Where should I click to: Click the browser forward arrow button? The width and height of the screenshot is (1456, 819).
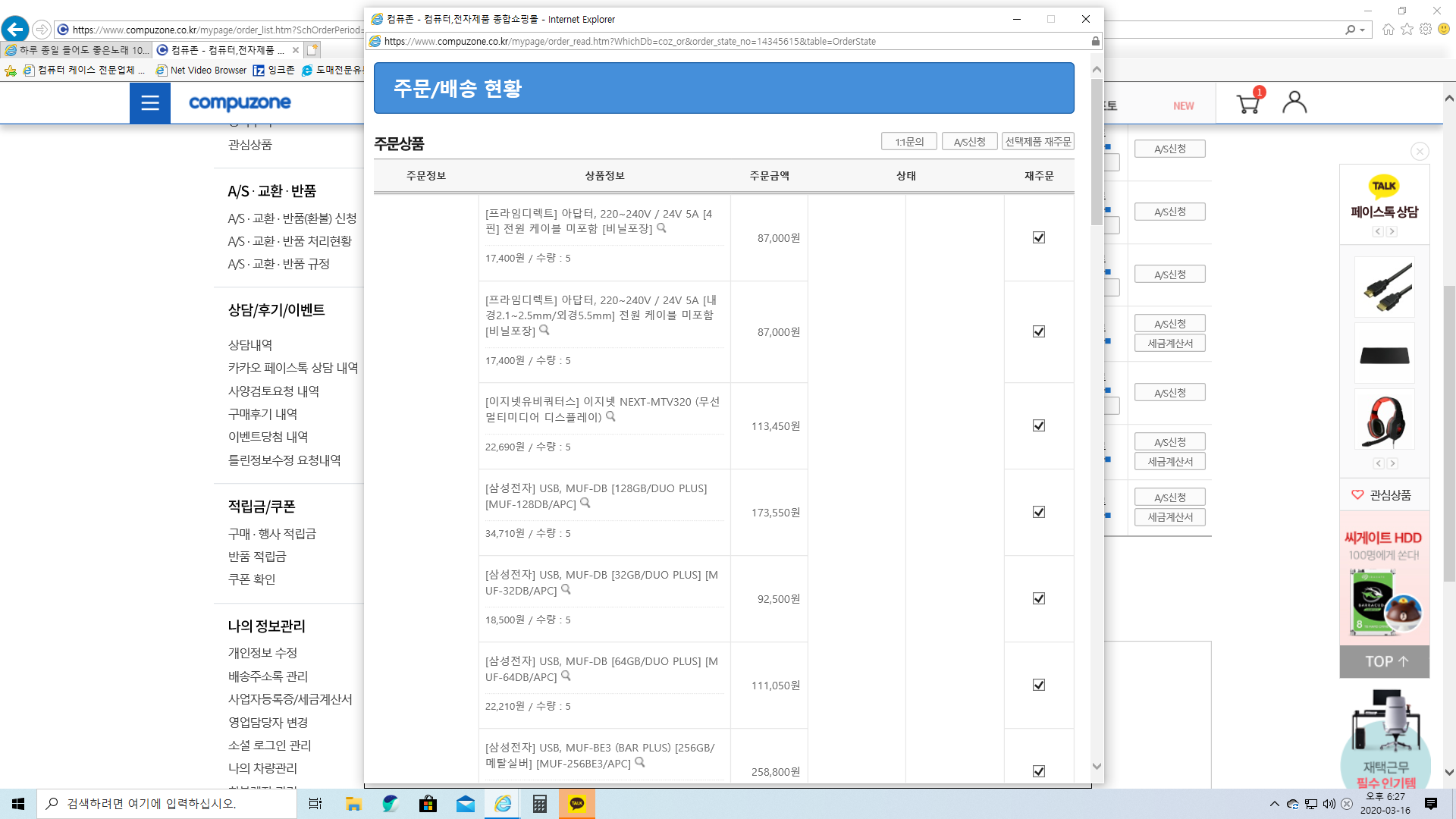[42, 30]
